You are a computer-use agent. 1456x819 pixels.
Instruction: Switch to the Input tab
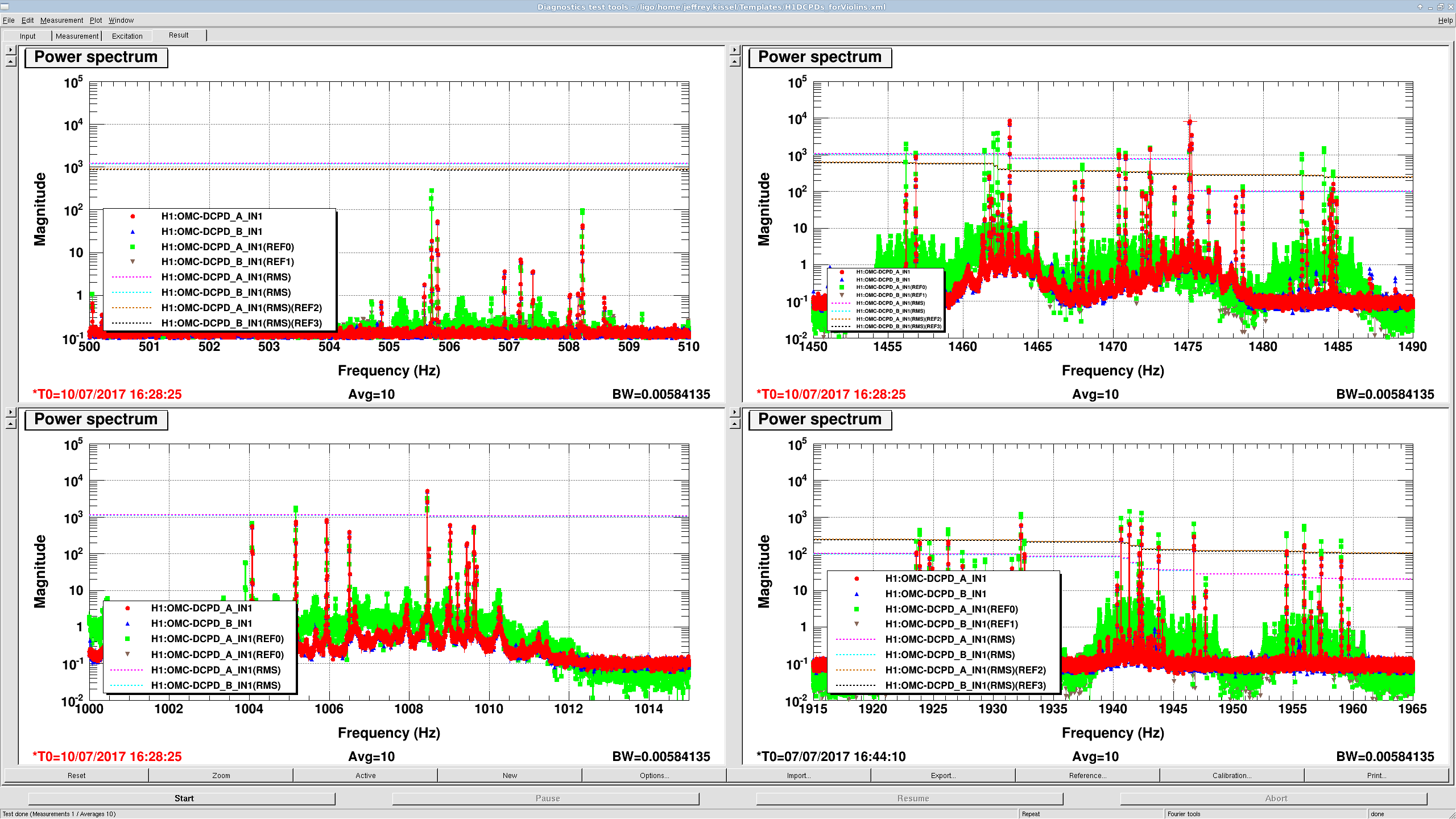[27, 36]
